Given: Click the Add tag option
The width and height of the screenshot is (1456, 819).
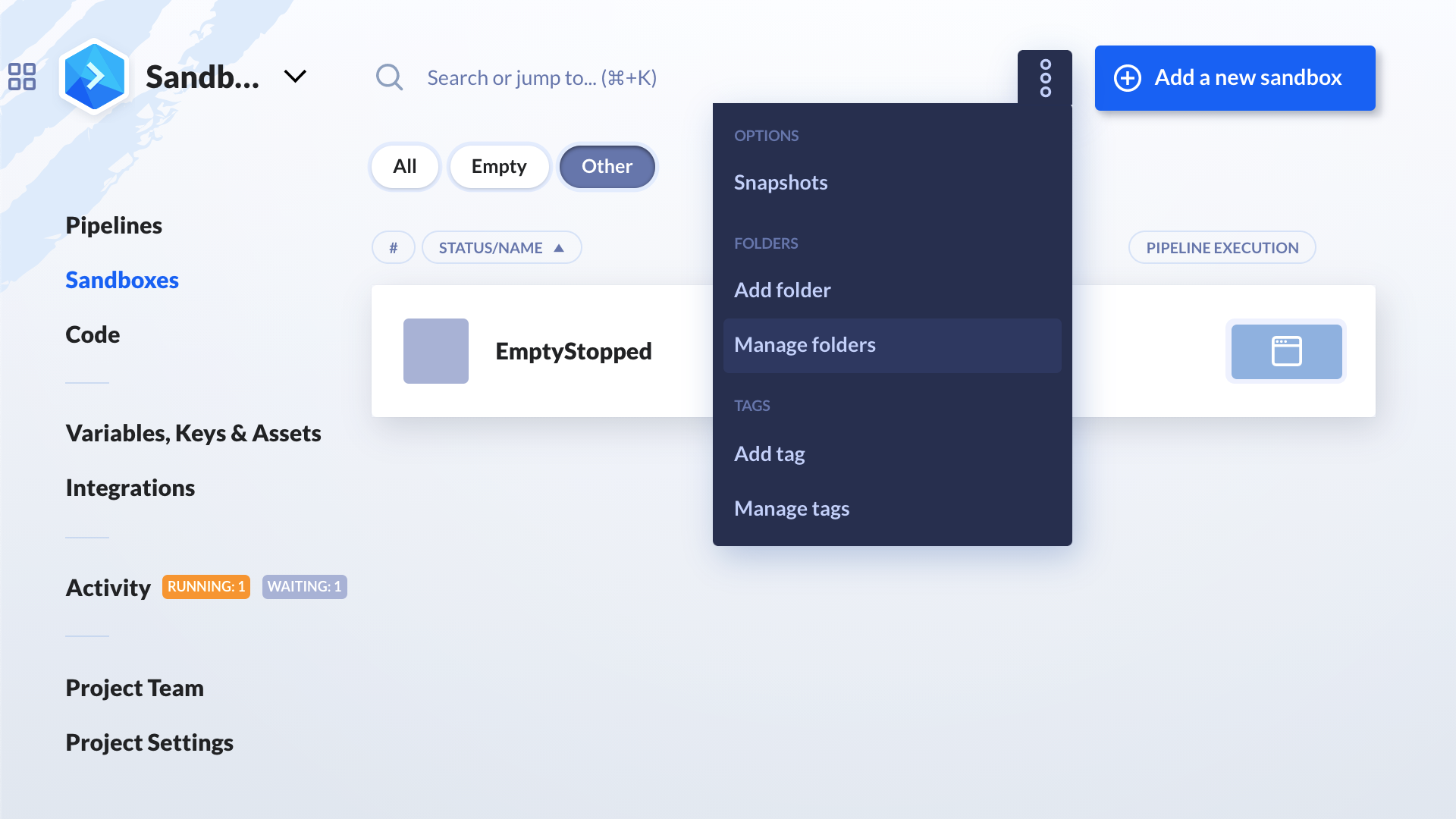Looking at the screenshot, I should point(769,453).
